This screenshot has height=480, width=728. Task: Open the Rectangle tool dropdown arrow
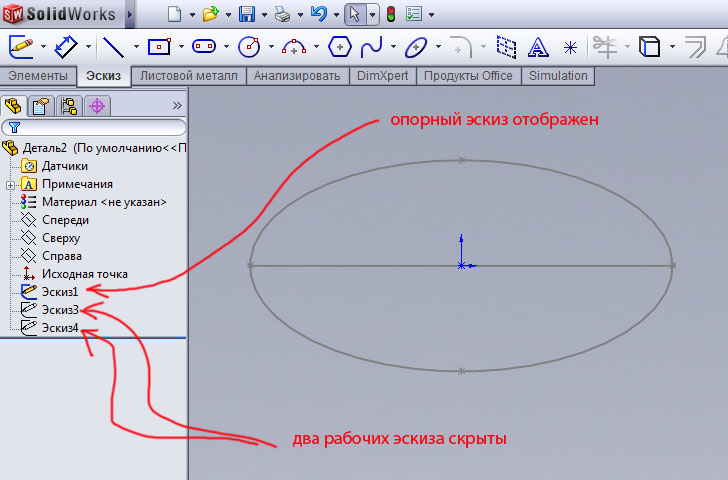179,46
